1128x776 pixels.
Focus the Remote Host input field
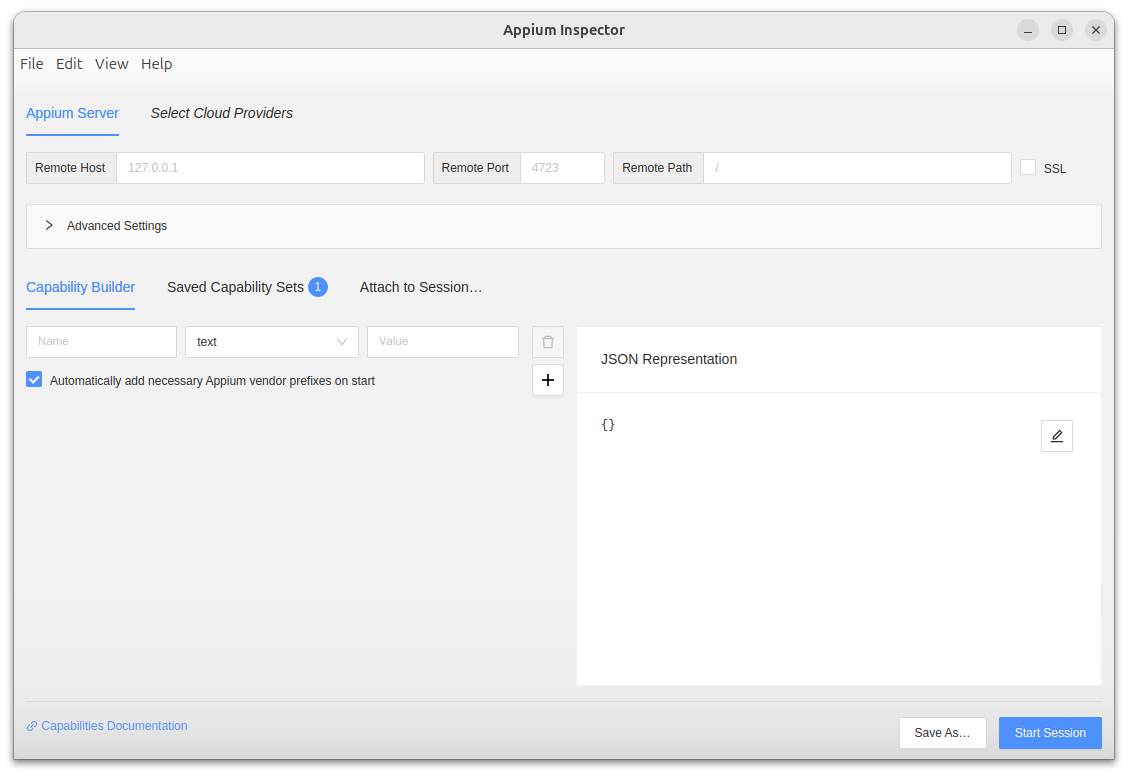(x=270, y=168)
